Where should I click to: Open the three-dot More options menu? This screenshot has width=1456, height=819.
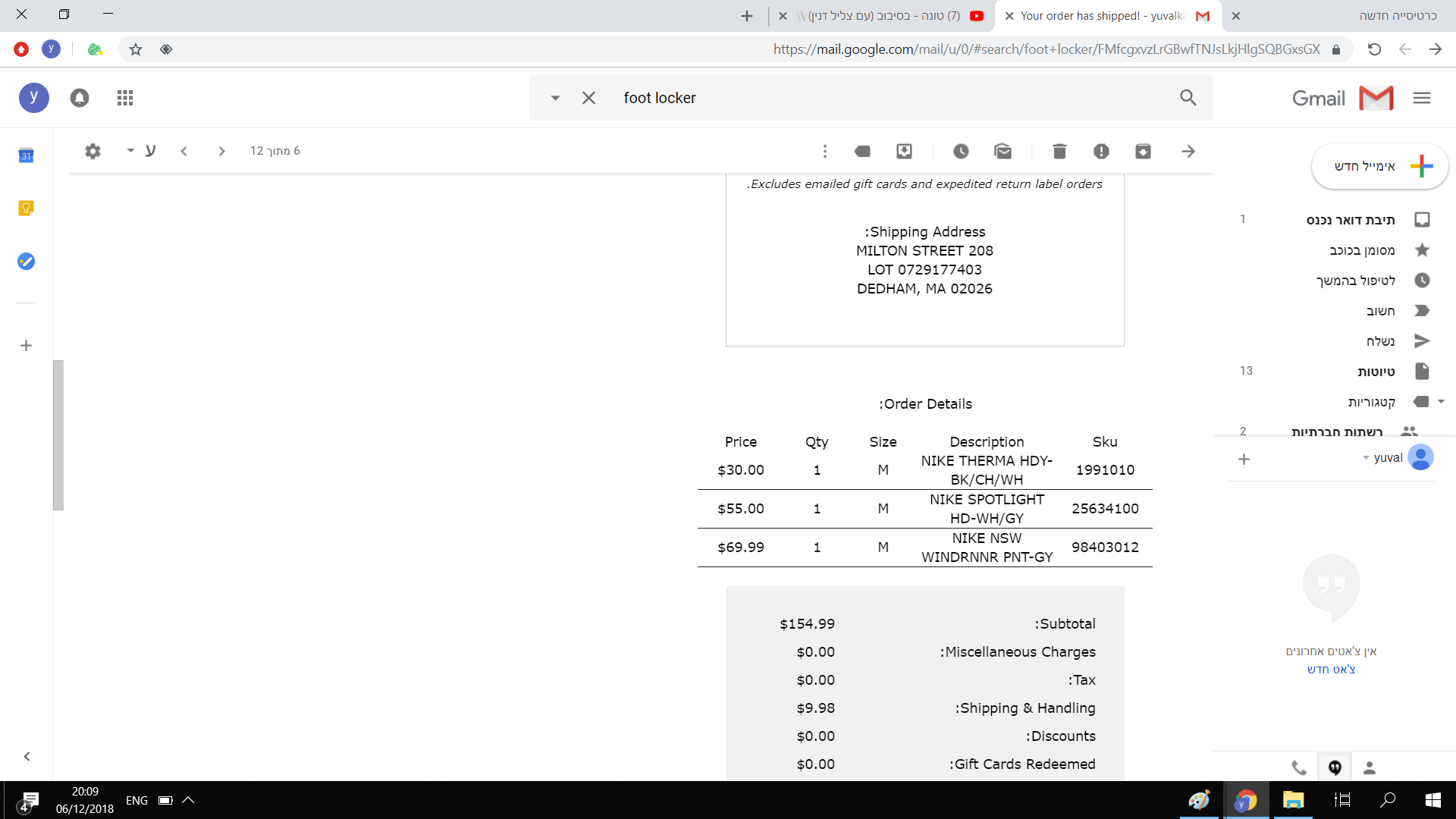point(824,151)
